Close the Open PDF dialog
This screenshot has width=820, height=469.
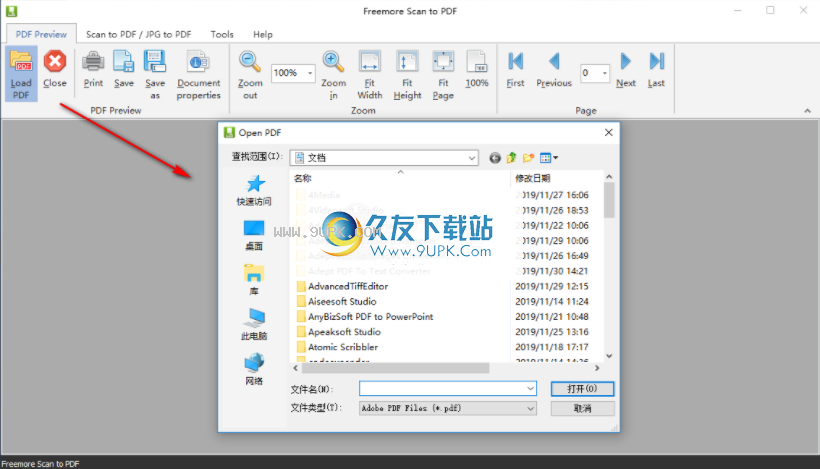coord(609,132)
